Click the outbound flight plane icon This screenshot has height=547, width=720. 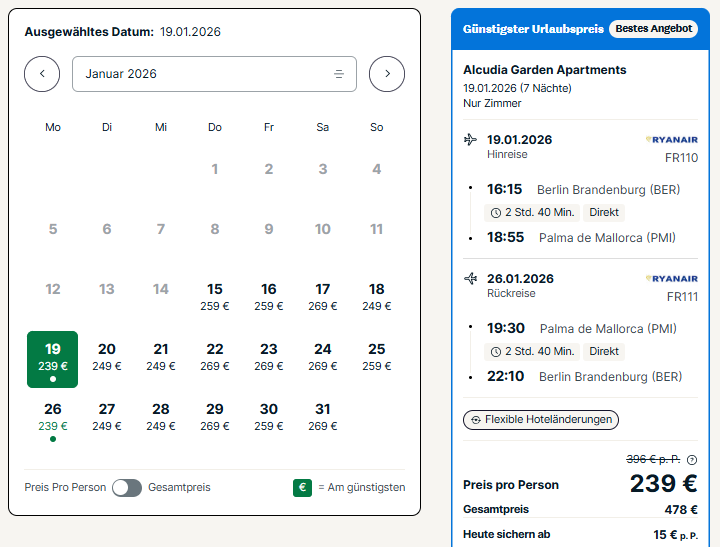pos(470,140)
